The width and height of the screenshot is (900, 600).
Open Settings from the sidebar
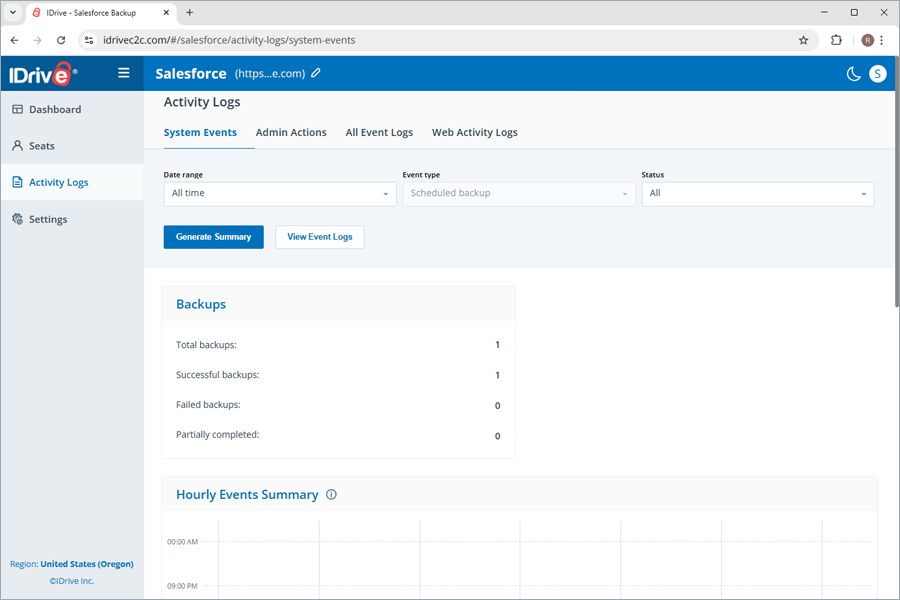click(48, 219)
